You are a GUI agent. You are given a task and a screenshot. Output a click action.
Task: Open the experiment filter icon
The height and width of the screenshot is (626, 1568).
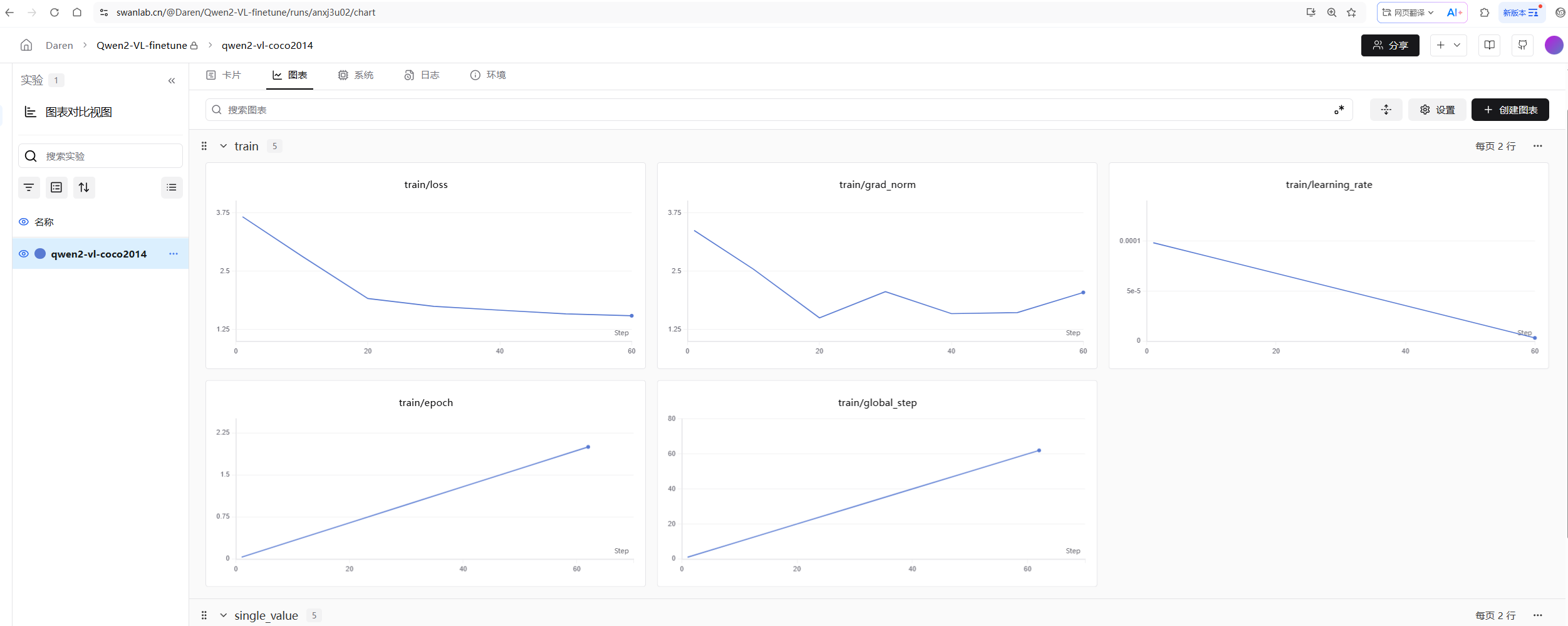[x=29, y=187]
